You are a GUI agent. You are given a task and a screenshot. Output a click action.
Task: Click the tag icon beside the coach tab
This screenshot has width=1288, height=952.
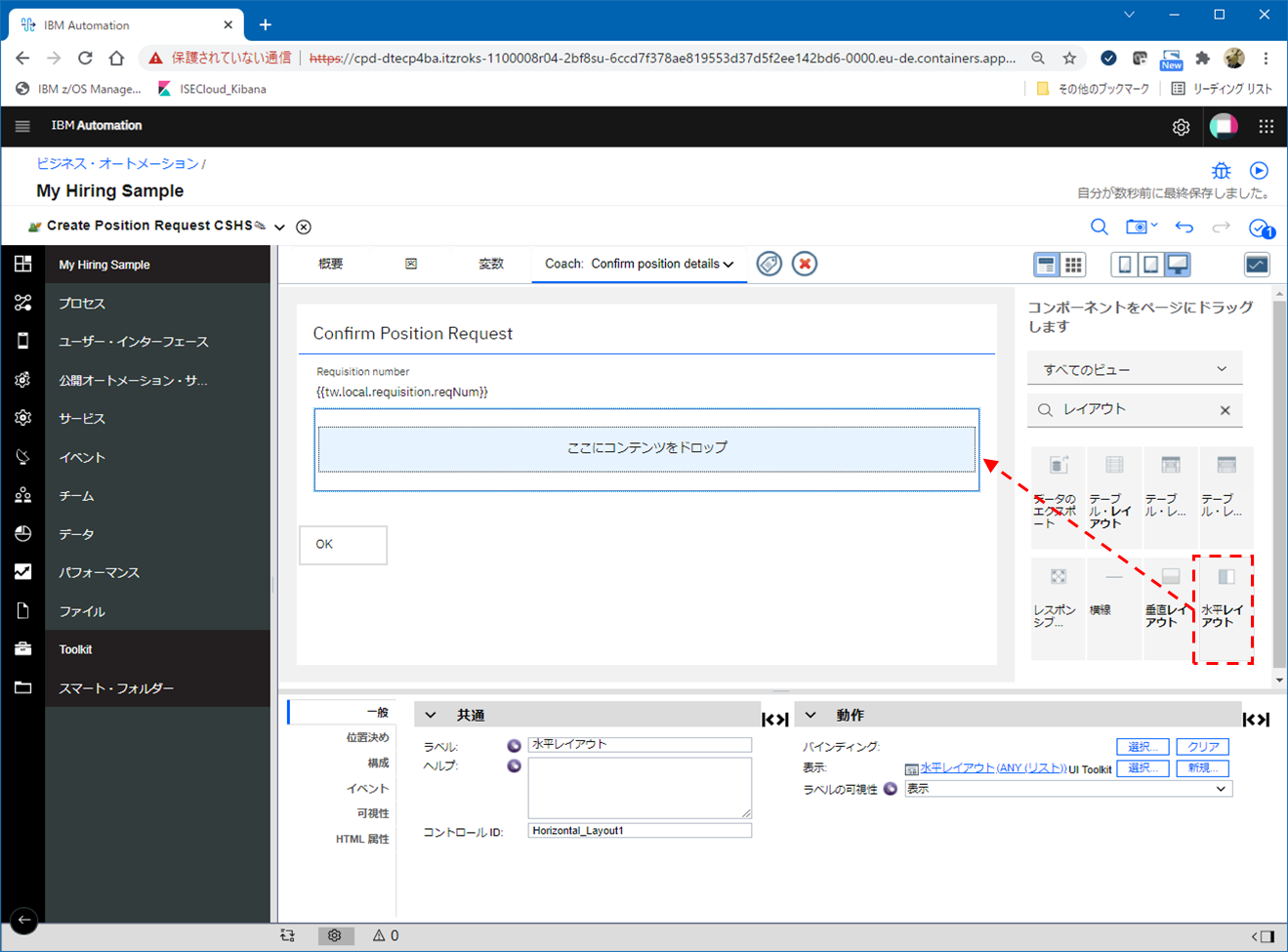point(769,264)
